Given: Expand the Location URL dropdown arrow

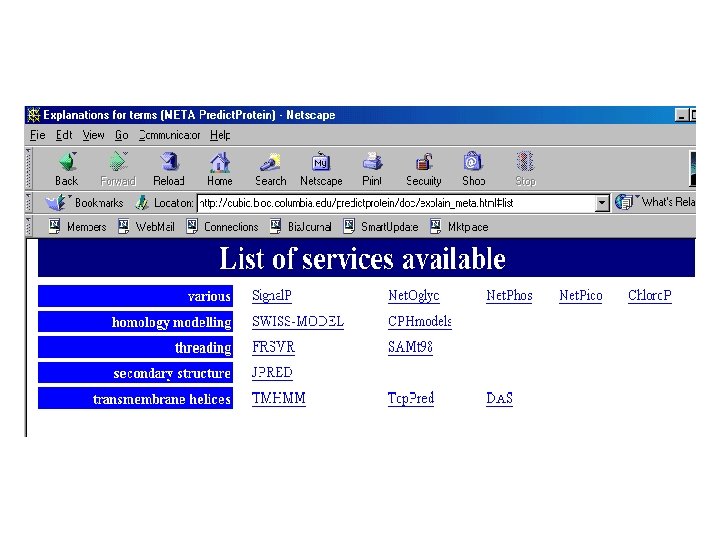Looking at the screenshot, I should (x=602, y=202).
